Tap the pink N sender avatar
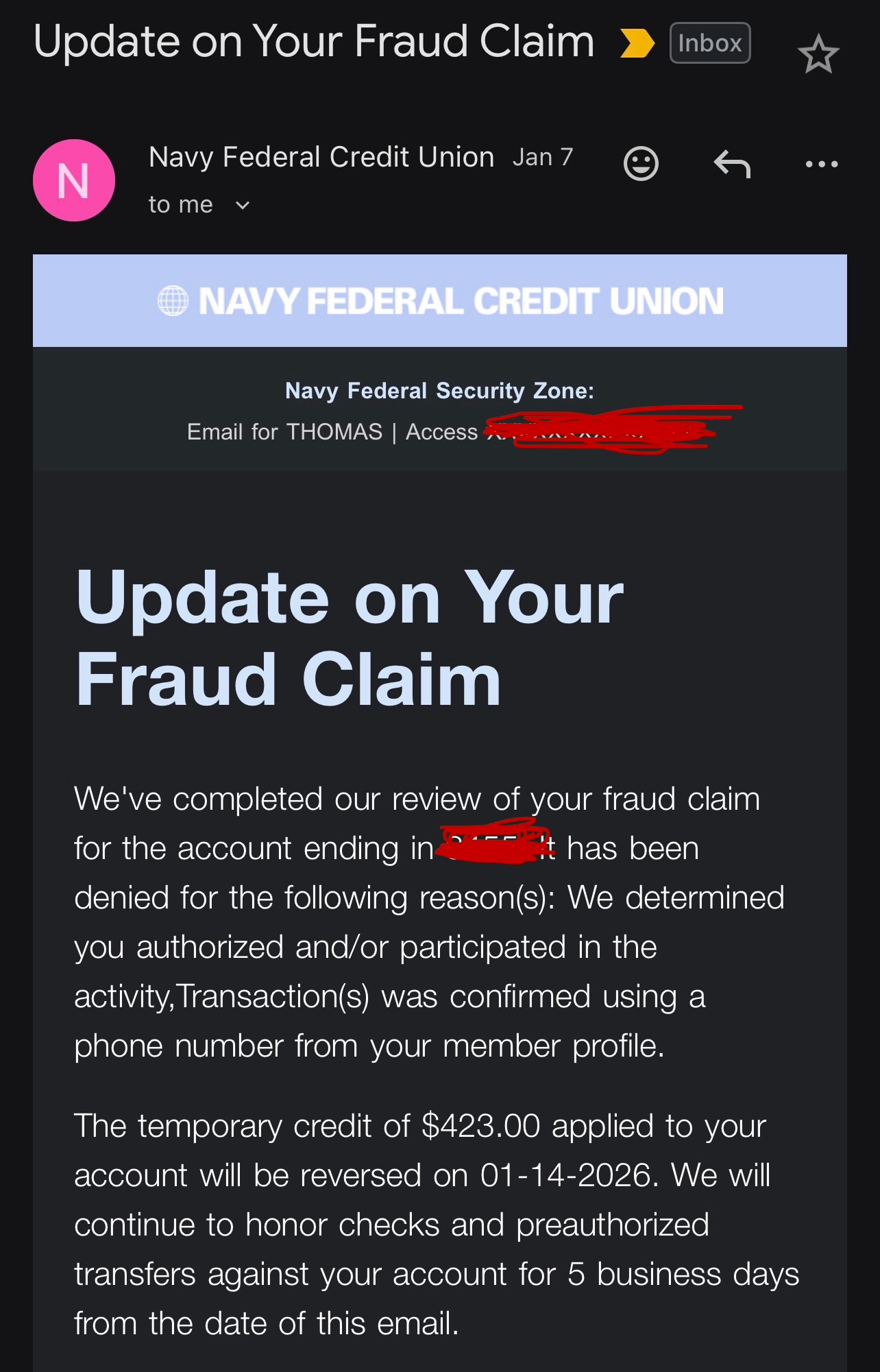The height and width of the screenshot is (1372, 880). pyautogui.click(x=74, y=180)
